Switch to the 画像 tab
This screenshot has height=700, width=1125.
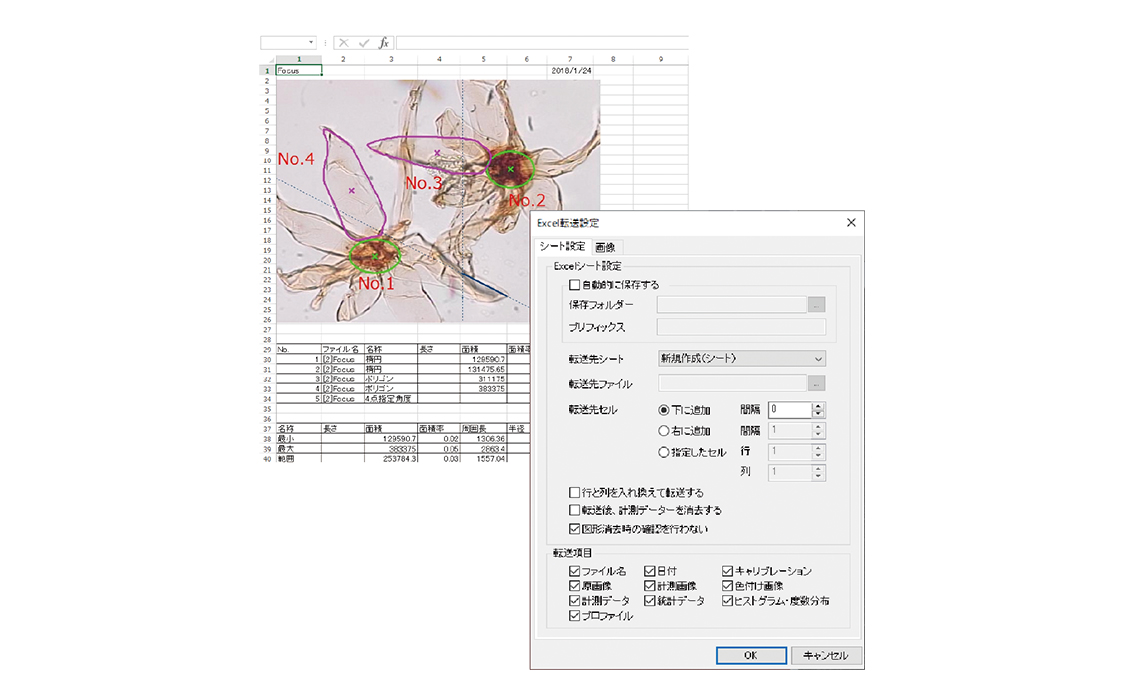point(606,247)
